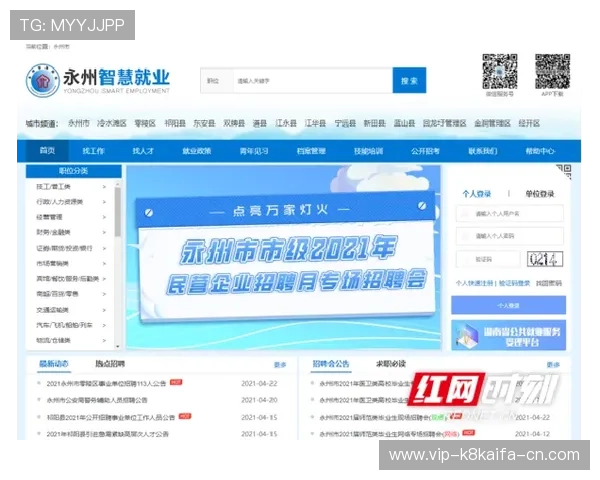
Task: Click the 0214 captcha image to refresh
Action: tap(545, 259)
